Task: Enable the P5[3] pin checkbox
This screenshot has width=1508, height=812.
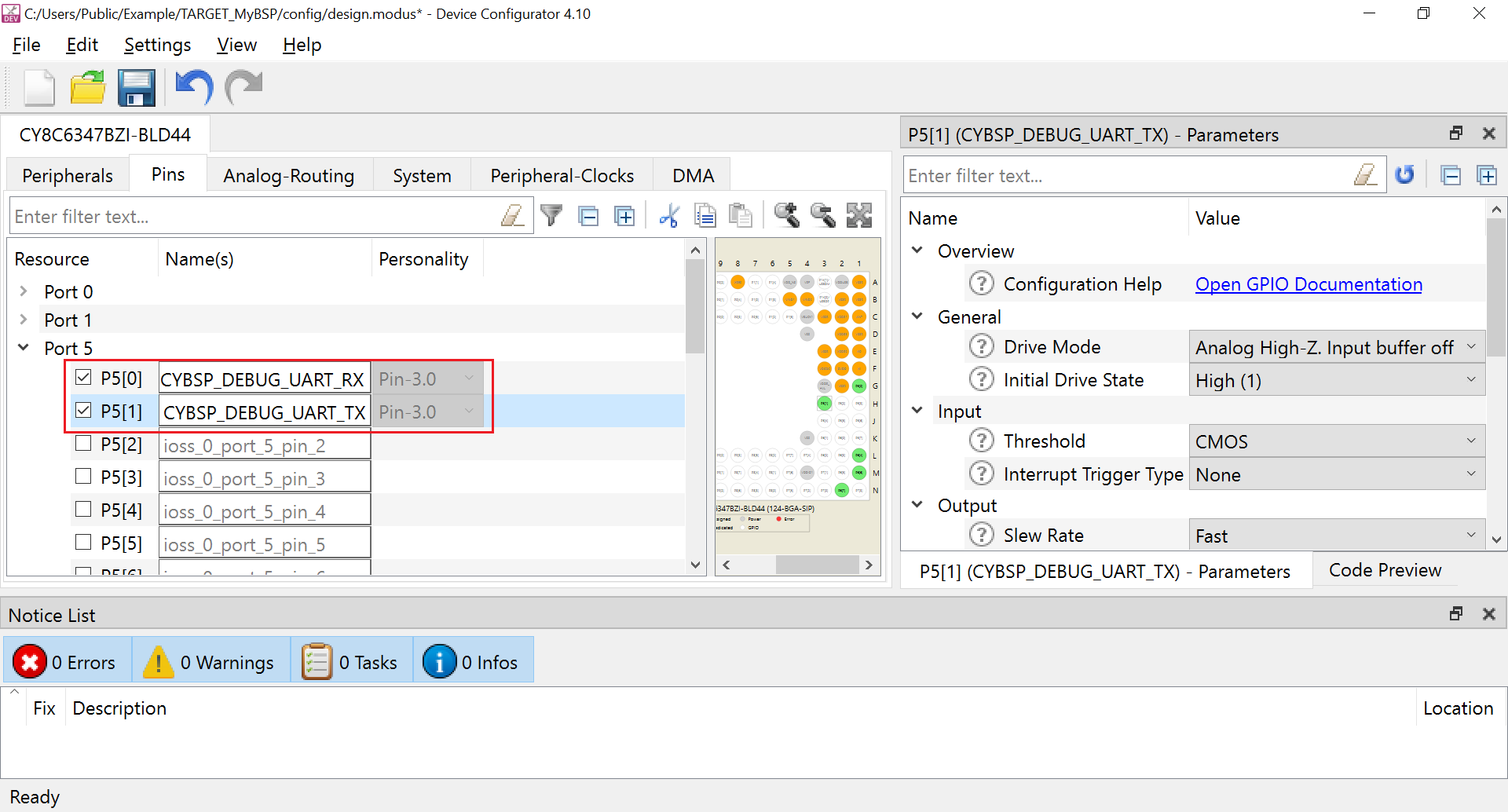Action: [x=83, y=477]
